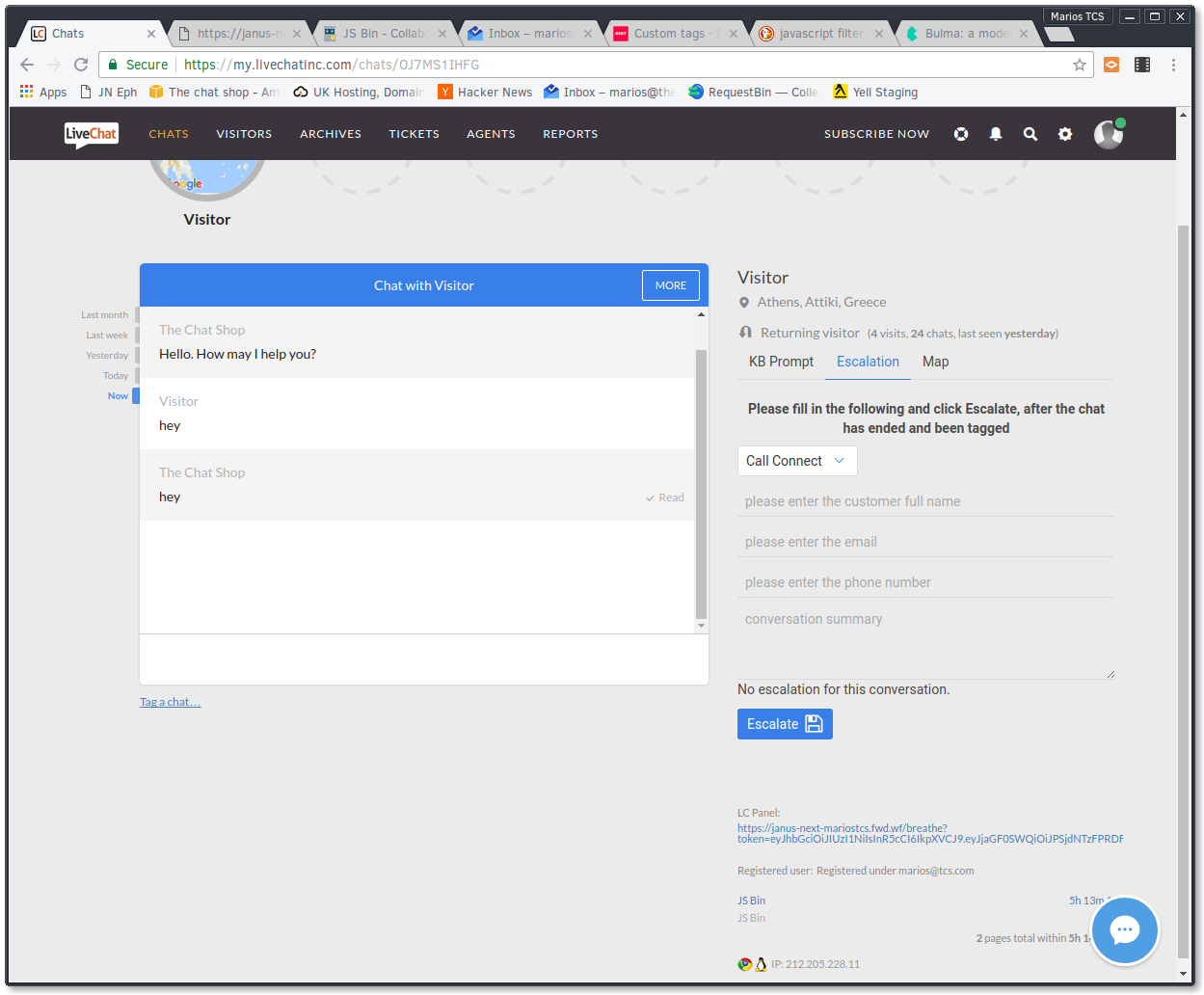Open the settings gear icon
The height and width of the screenshot is (995, 1204).
(1065, 134)
